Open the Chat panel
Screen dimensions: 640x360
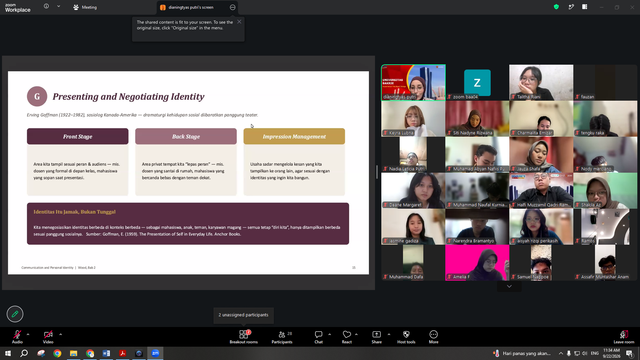[318, 337]
